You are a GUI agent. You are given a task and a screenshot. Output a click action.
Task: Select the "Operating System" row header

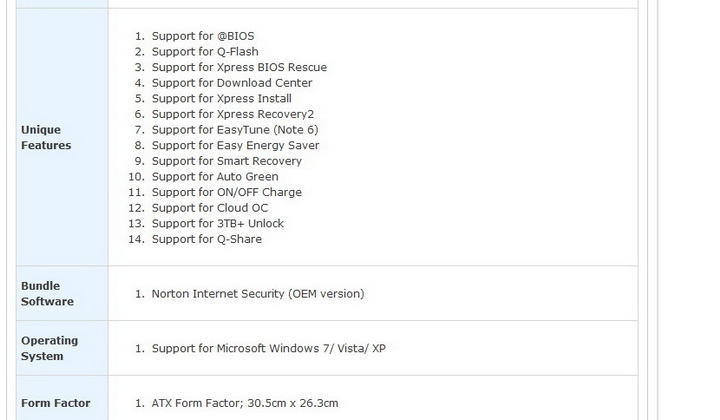click(49, 348)
